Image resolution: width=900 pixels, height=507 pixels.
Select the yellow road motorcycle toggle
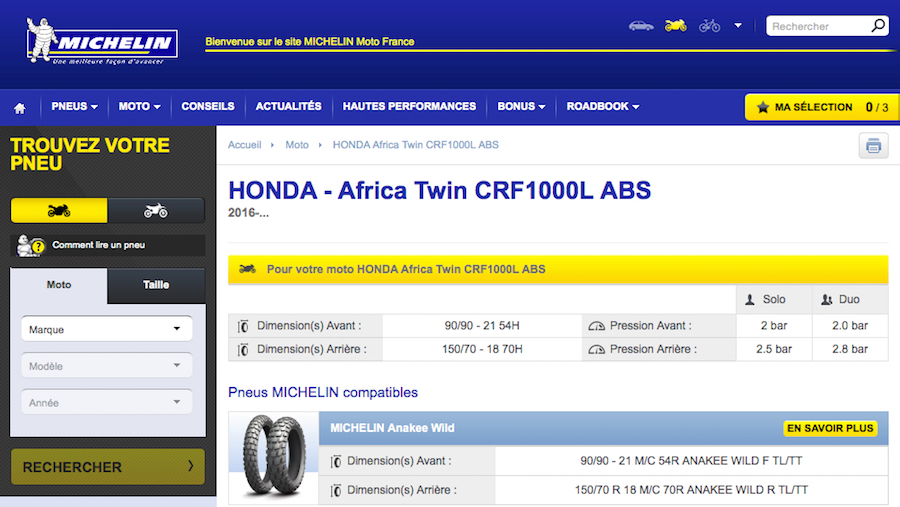point(59,211)
